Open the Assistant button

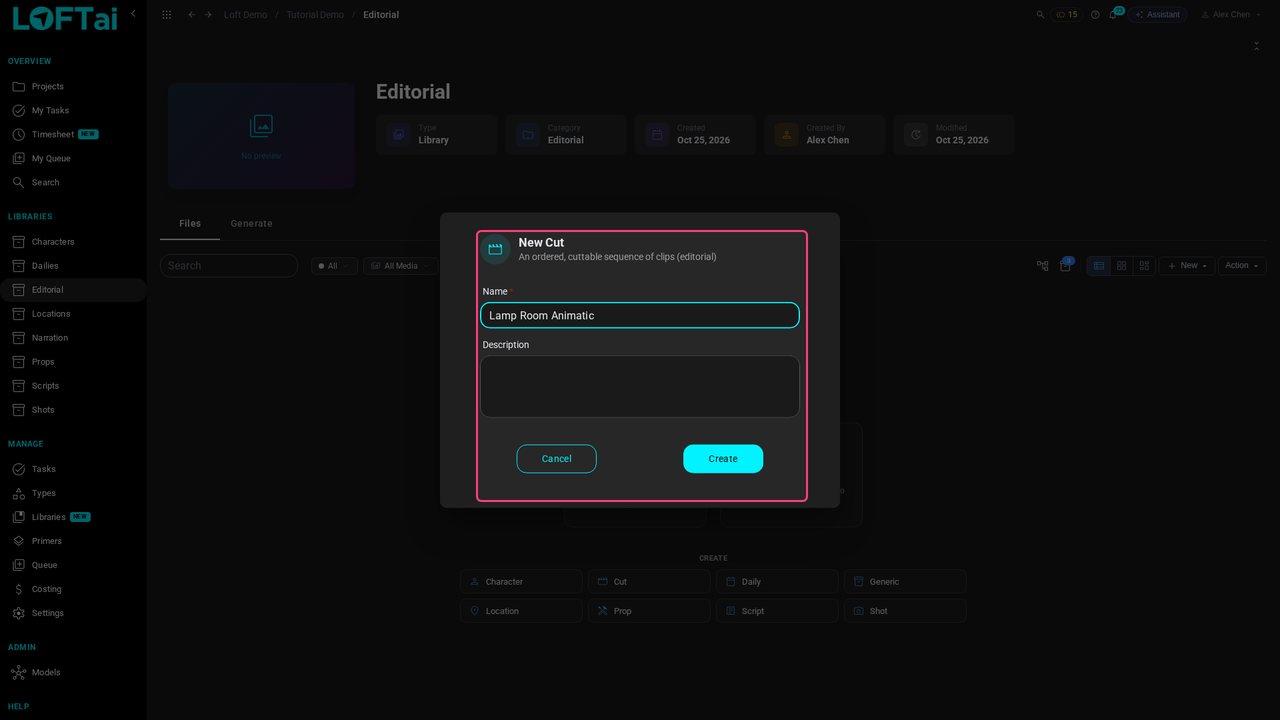tap(1157, 15)
